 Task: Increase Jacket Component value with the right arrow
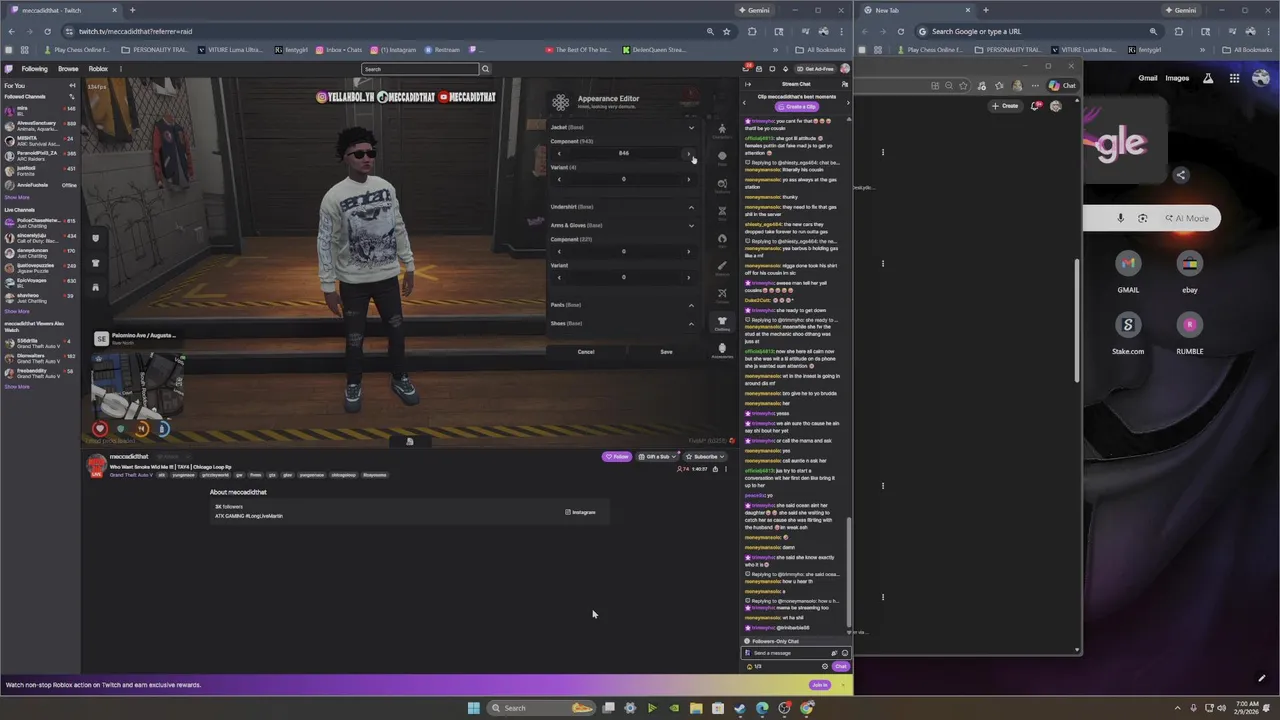coord(688,153)
